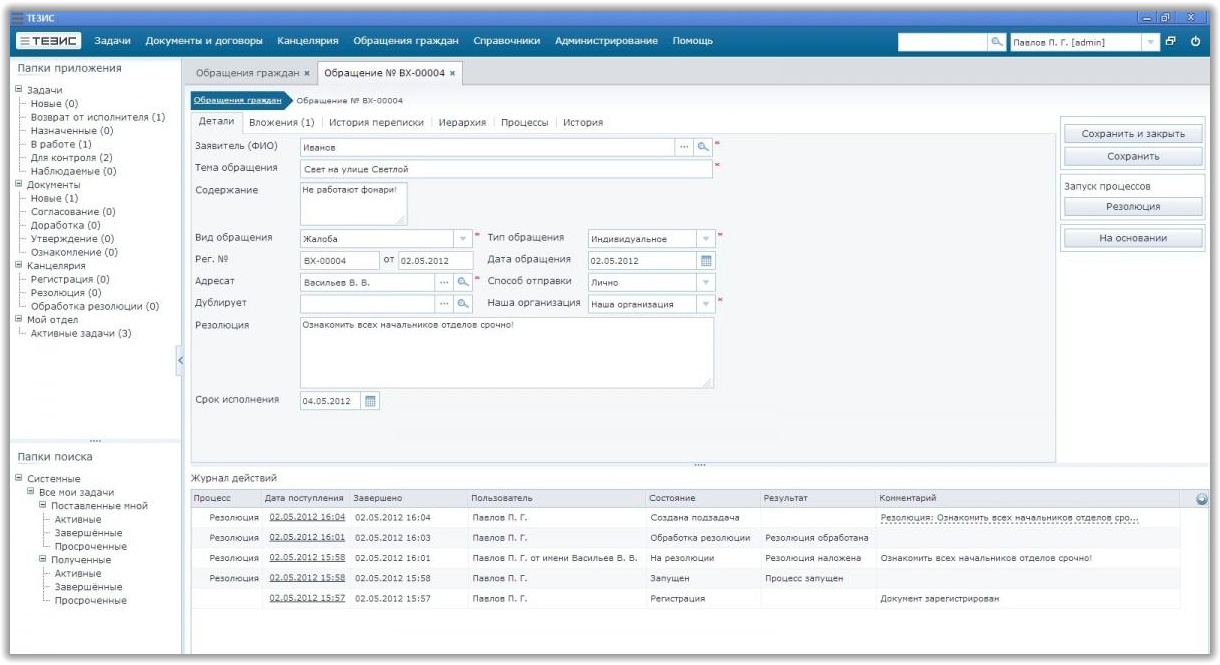The height and width of the screenshot is (665, 1220).
Task: Open the Канцелярия menu
Action: pos(308,41)
